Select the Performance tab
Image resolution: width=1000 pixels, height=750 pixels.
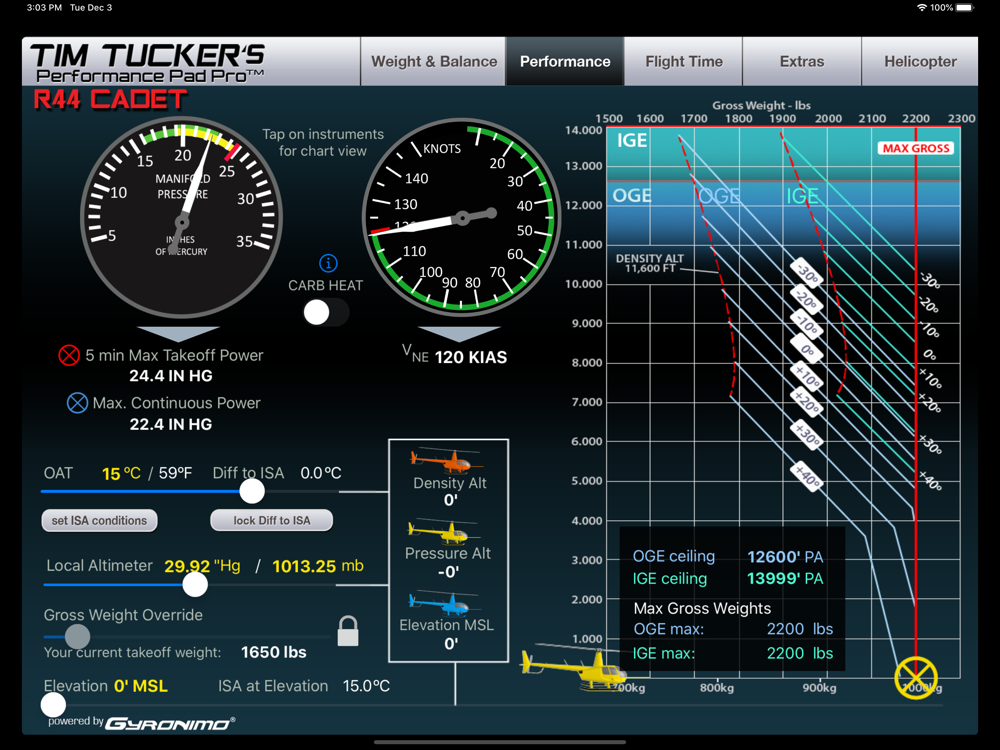565,61
